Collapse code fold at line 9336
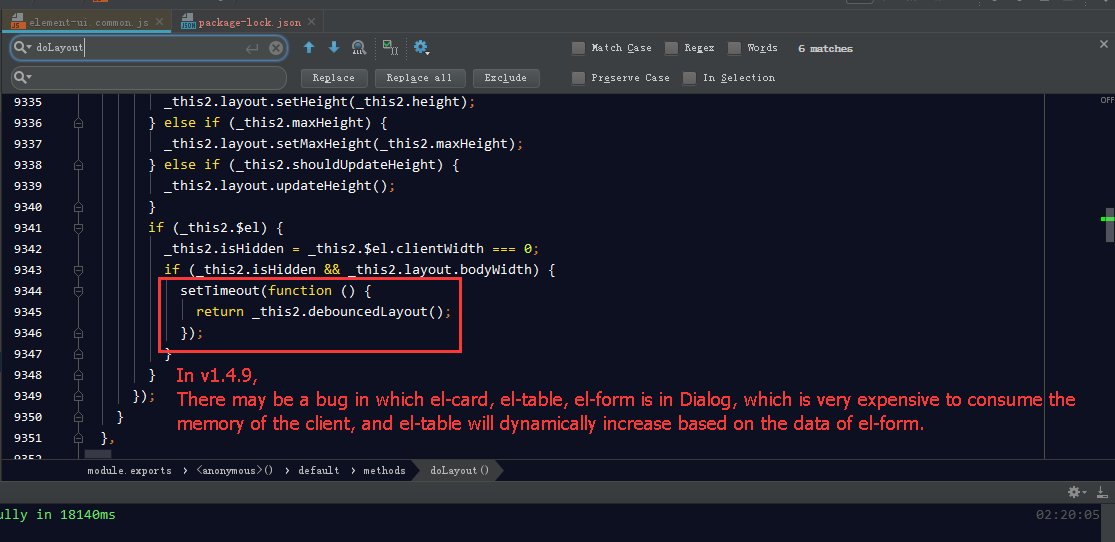The height and width of the screenshot is (542, 1115). coord(78,123)
